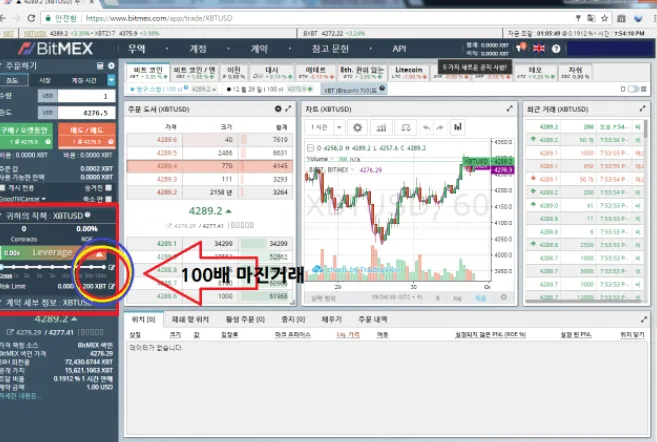657x442 pixels.
Task: Open GoodTillCancel time-in-force dropdown
Action: point(23,199)
